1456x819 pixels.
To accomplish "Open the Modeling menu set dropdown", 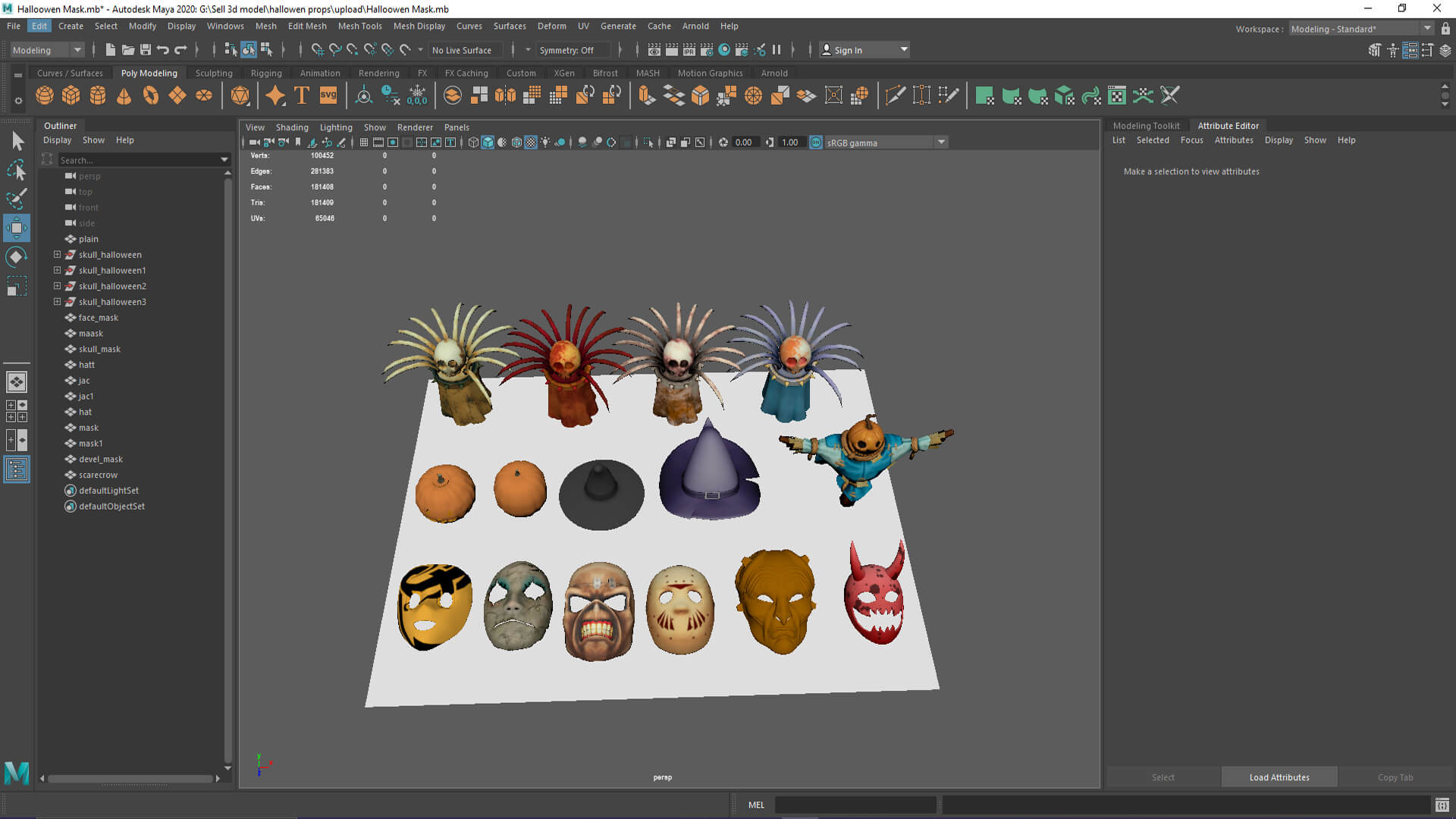I will [47, 50].
